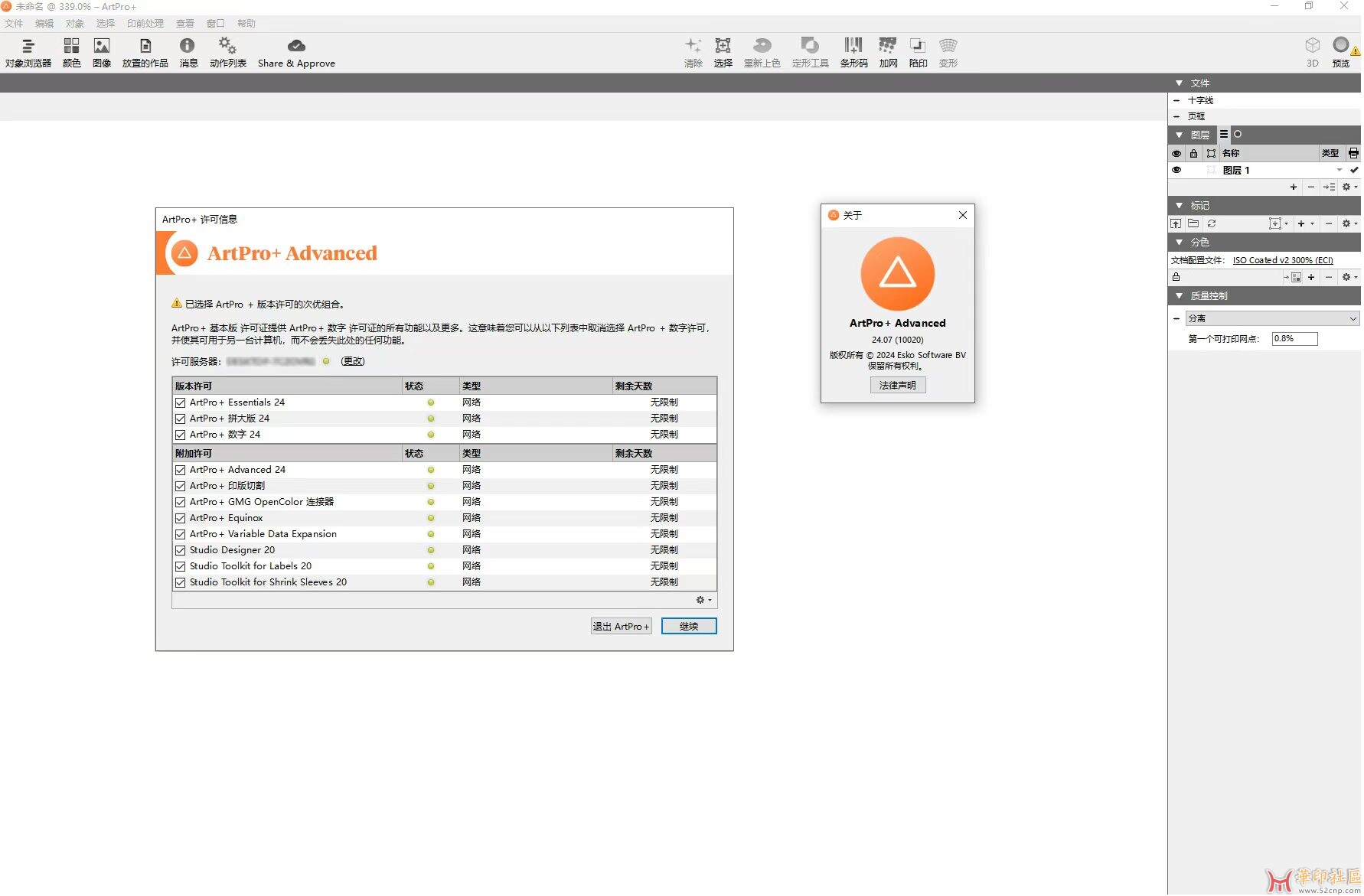Click the upload marks icon in 标记 panel
Viewport: 1364px width, 896px height.
point(1176,223)
